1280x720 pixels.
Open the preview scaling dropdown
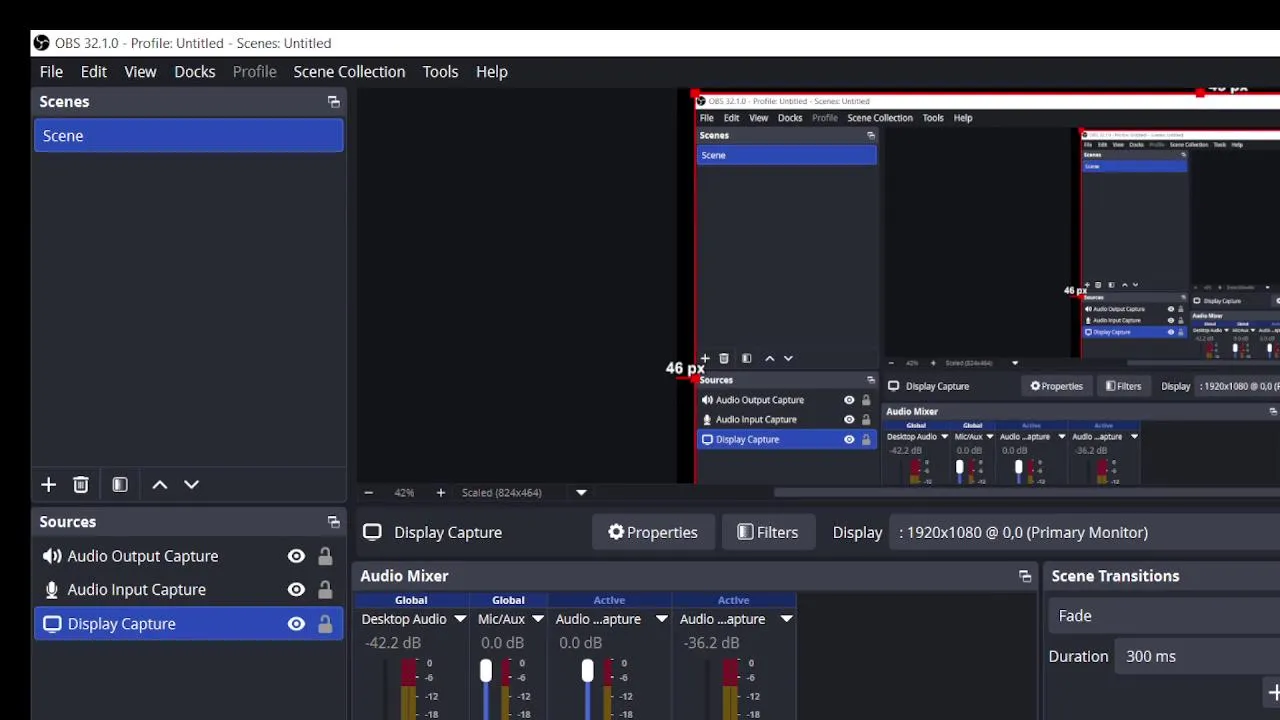[581, 493]
